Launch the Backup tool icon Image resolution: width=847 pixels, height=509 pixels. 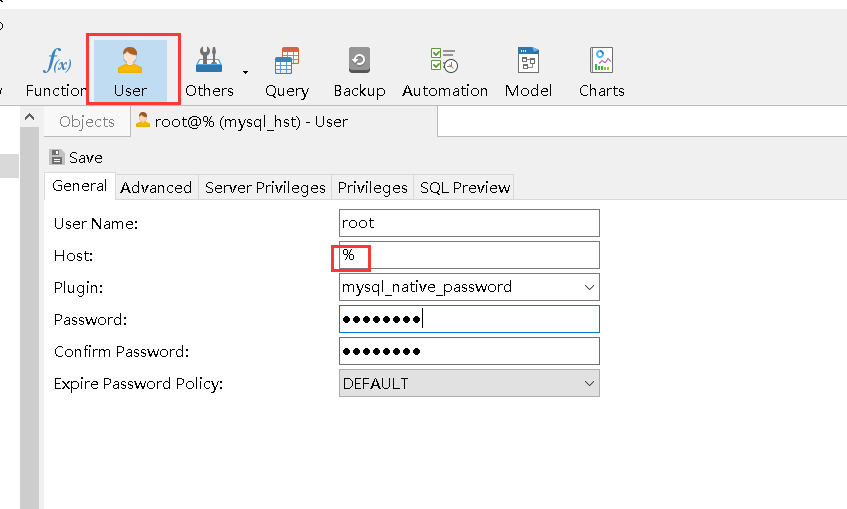tap(359, 71)
